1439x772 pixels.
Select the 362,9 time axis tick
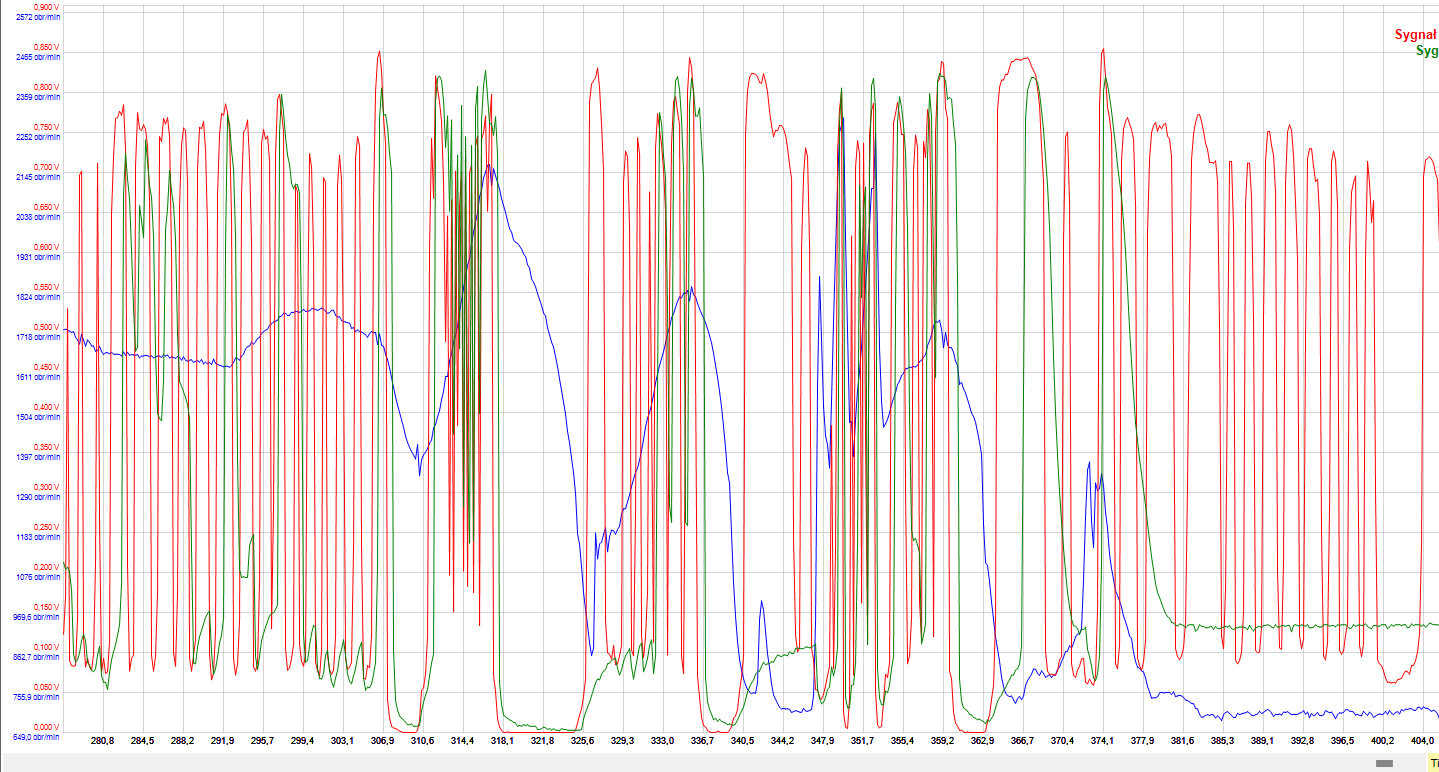click(982, 741)
